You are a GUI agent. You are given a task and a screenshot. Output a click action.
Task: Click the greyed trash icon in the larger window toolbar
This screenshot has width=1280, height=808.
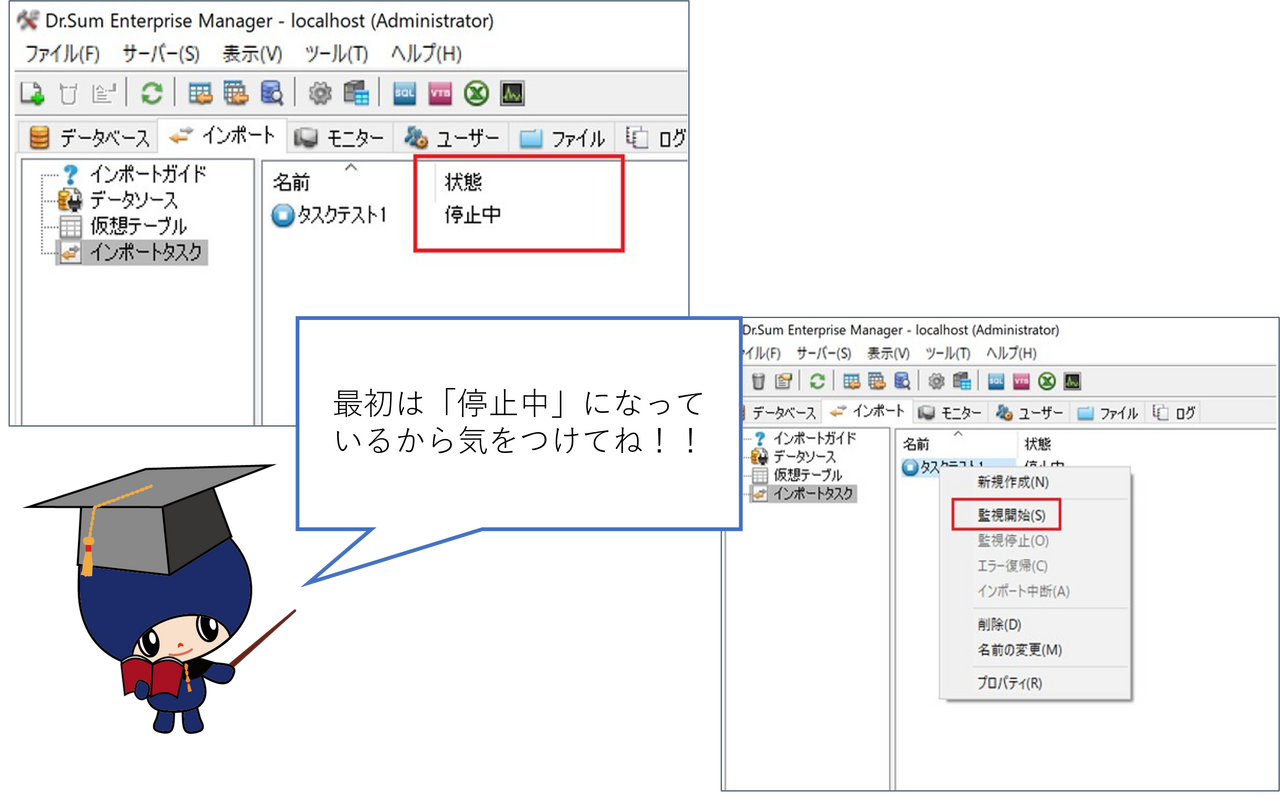tap(68, 93)
